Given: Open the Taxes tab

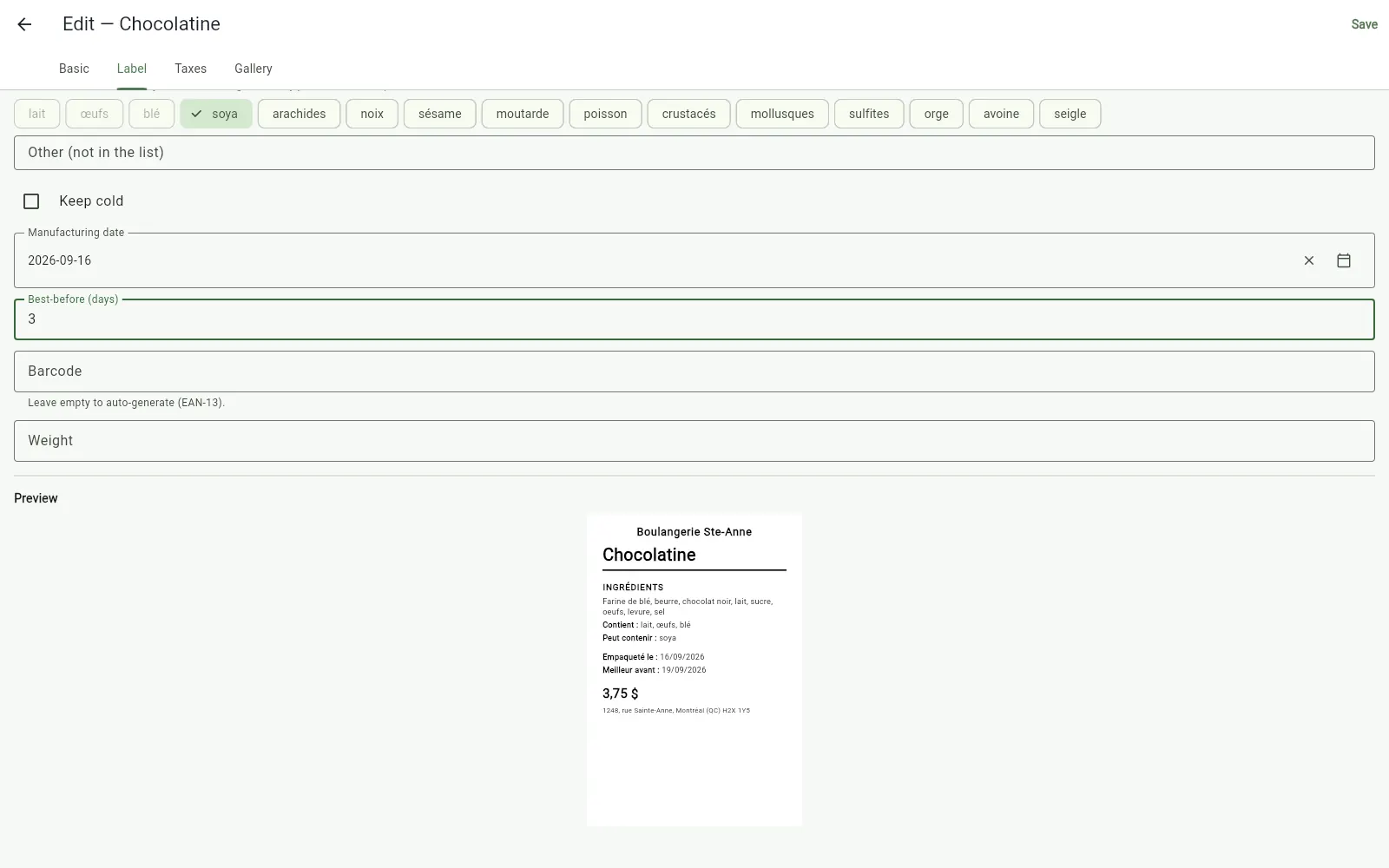Looking at the screenshot, I should 190,69.
